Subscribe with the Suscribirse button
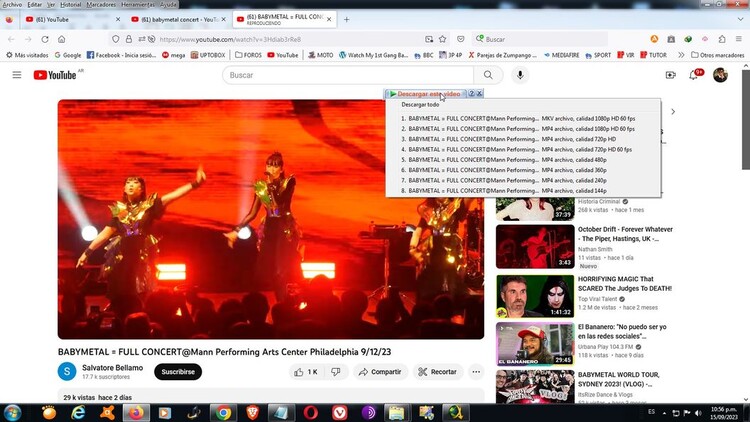This screenshot has width=750, height=422. pyautogui.click(x=178, y=372)
